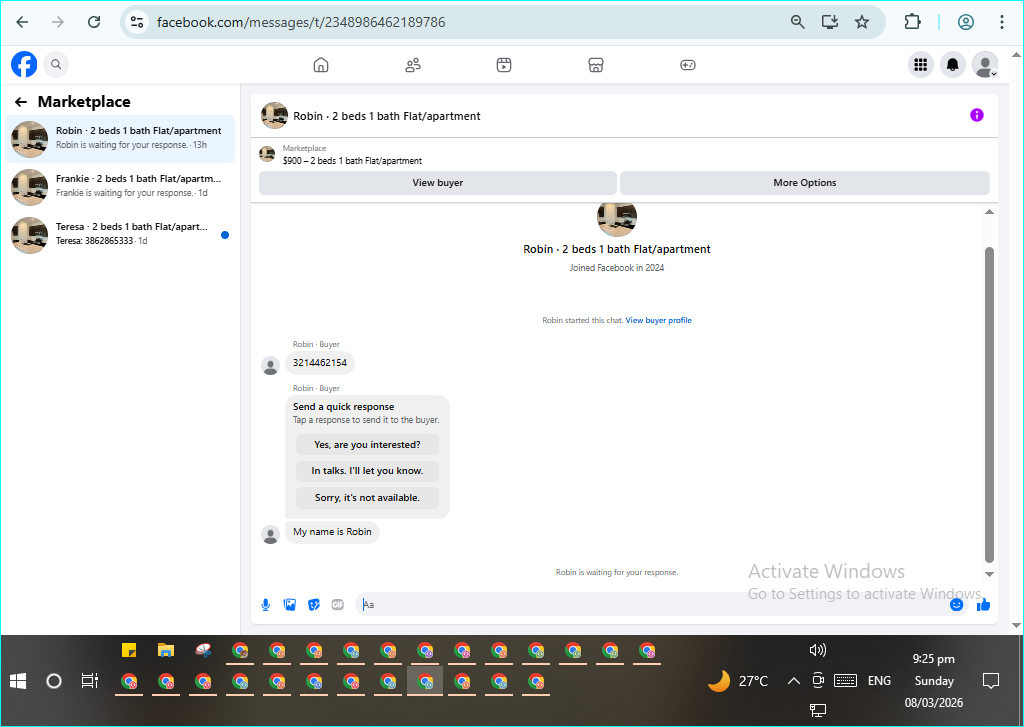The width and height of the screenshot is (1024, 727).
Task: Click the View buyer button
Action: [x=438, y=183]
